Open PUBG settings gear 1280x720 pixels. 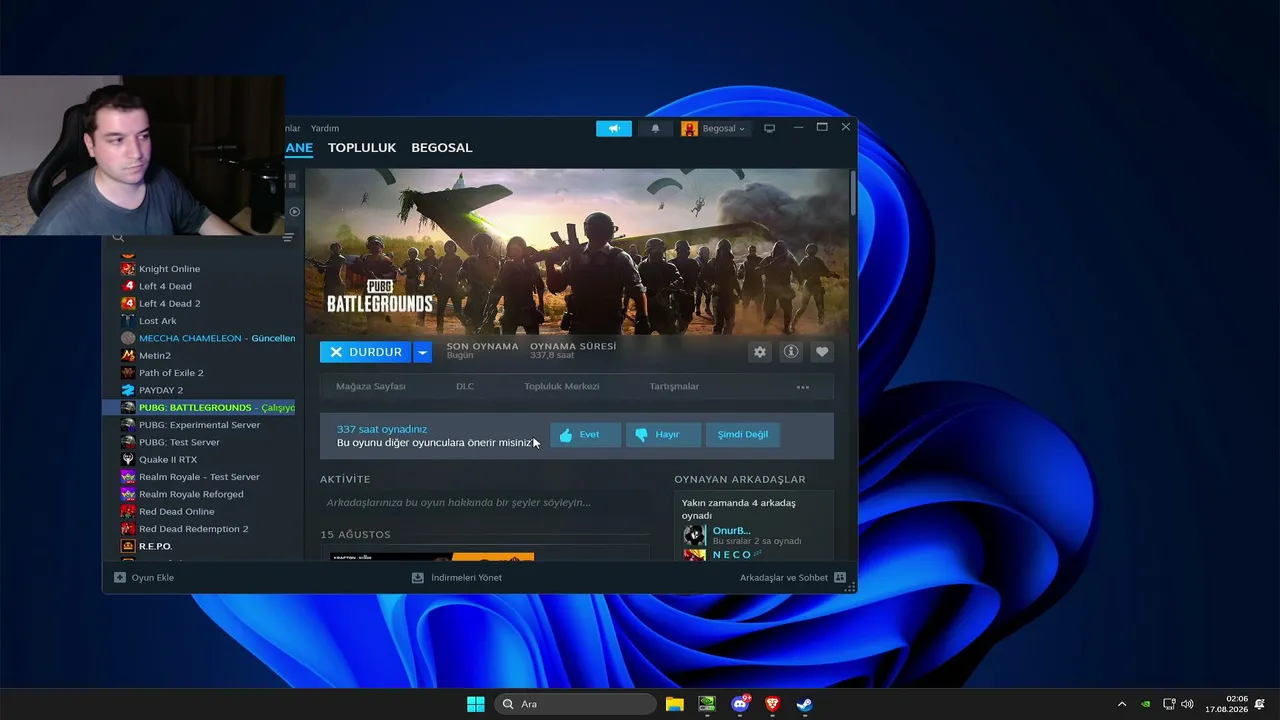click(x=760, y=352)
